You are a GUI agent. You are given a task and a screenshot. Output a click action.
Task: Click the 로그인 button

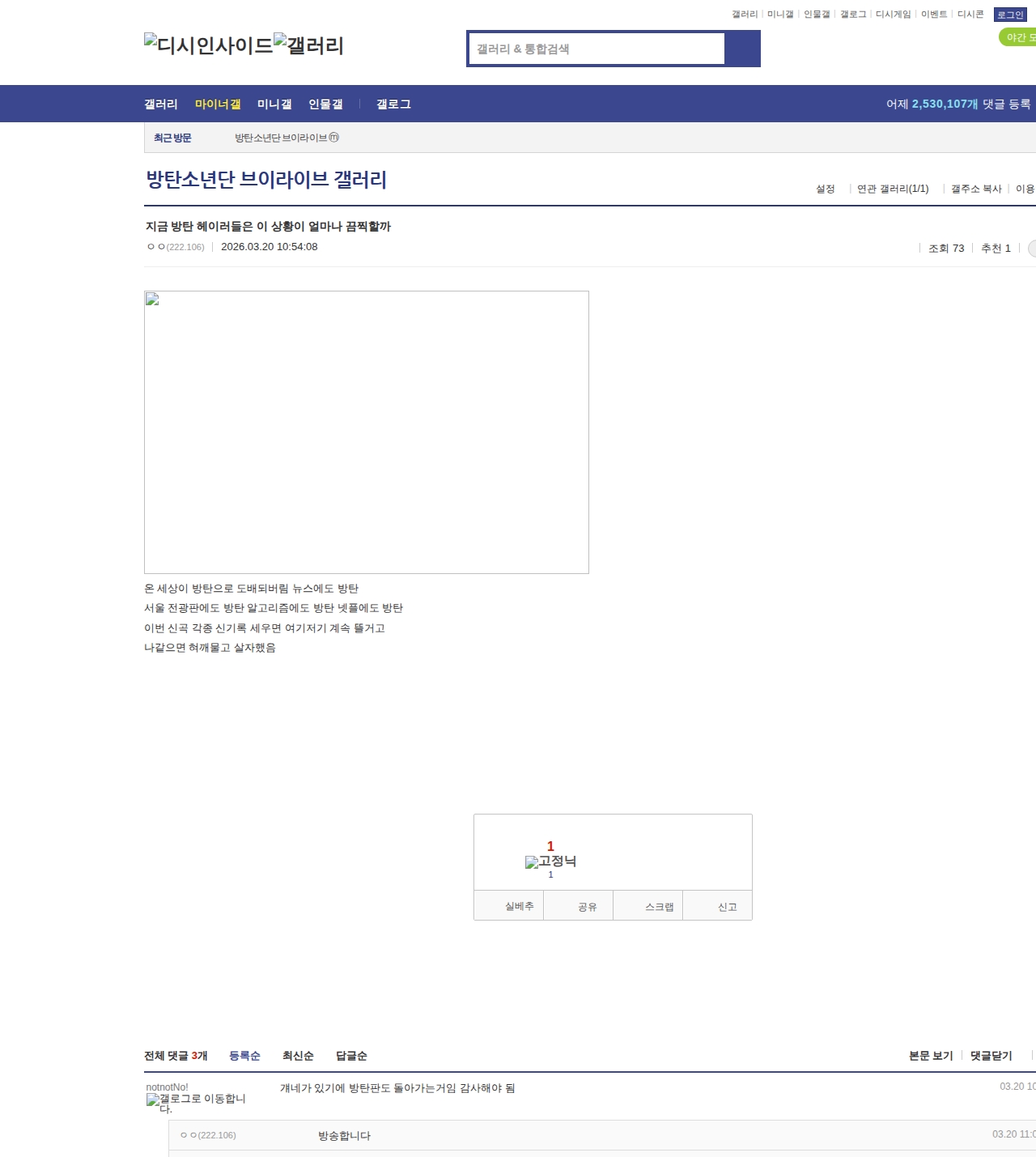[x=1009, y=14]
